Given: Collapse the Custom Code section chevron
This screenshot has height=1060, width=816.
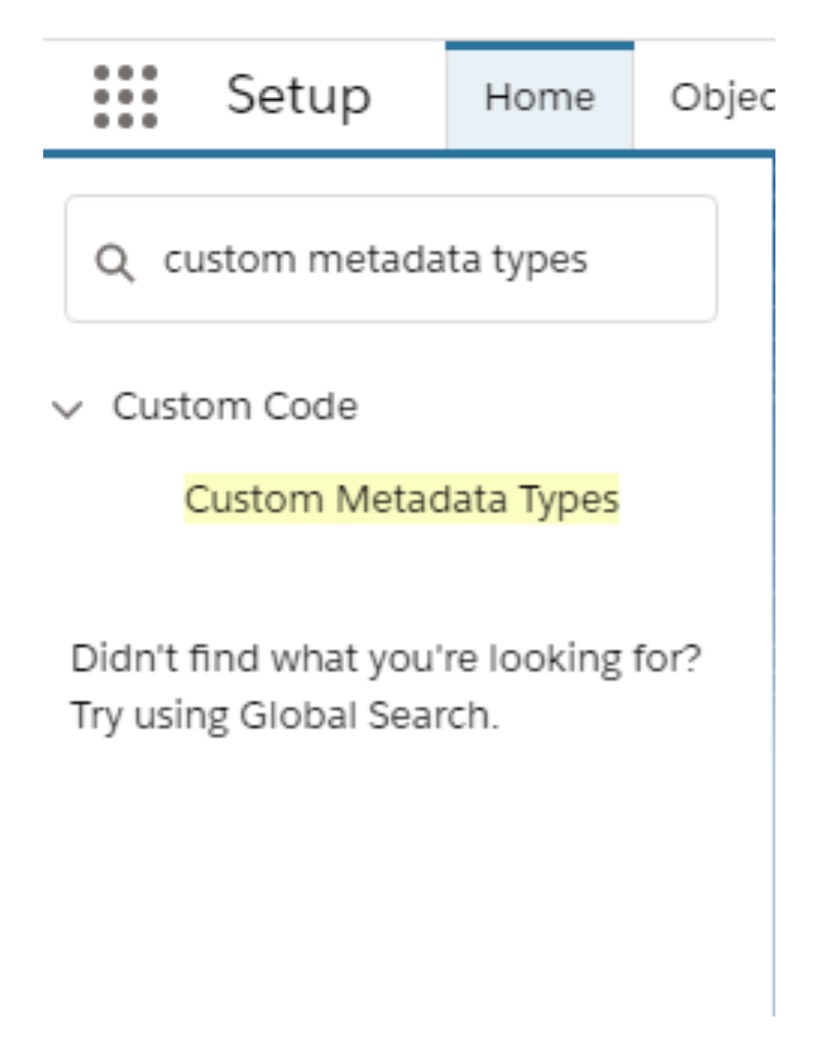Looking at the screenshot, I should point(67,409).
